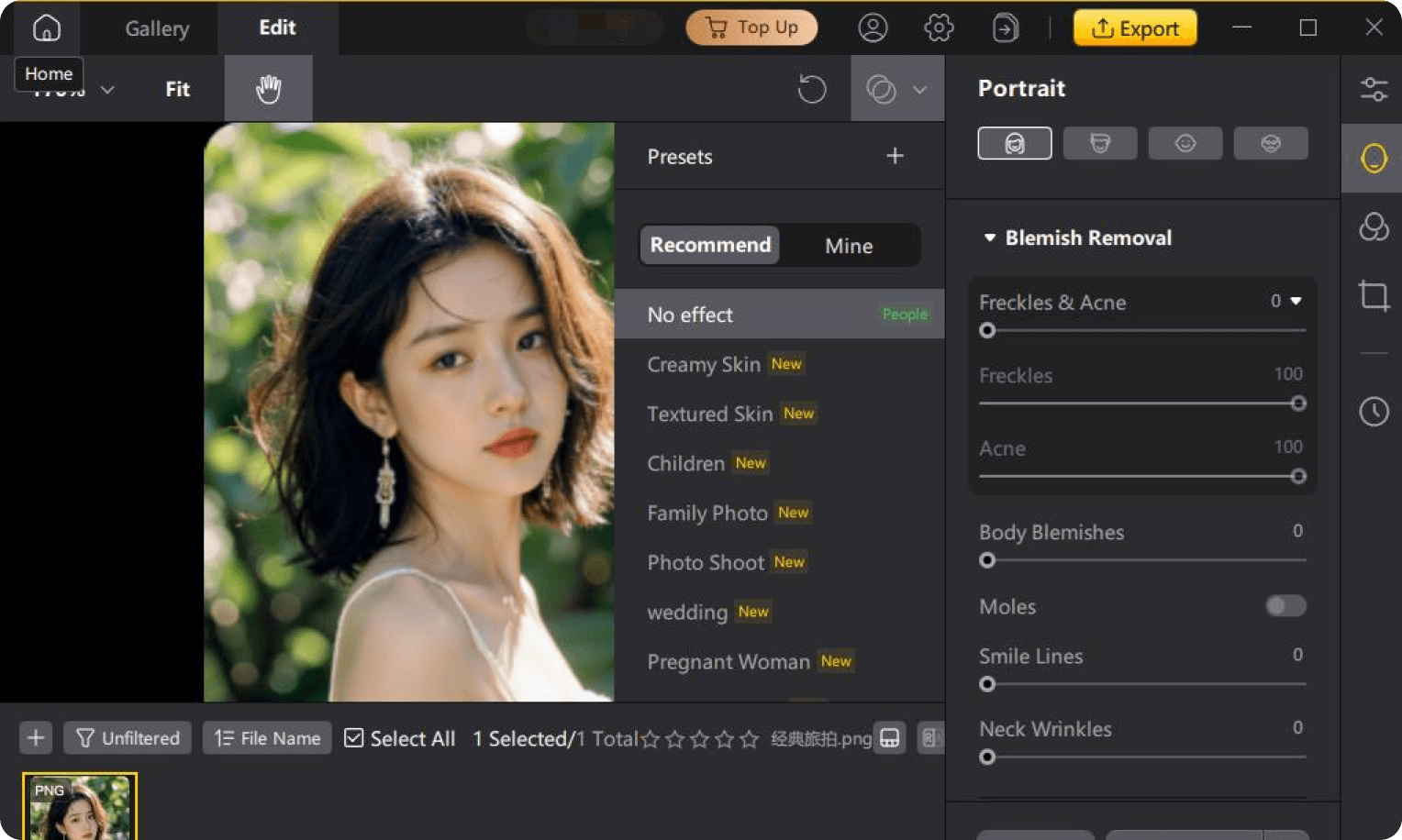Click the Unfiltered filter button
This screenshot has height=840, width=1402.
point(127,737)
